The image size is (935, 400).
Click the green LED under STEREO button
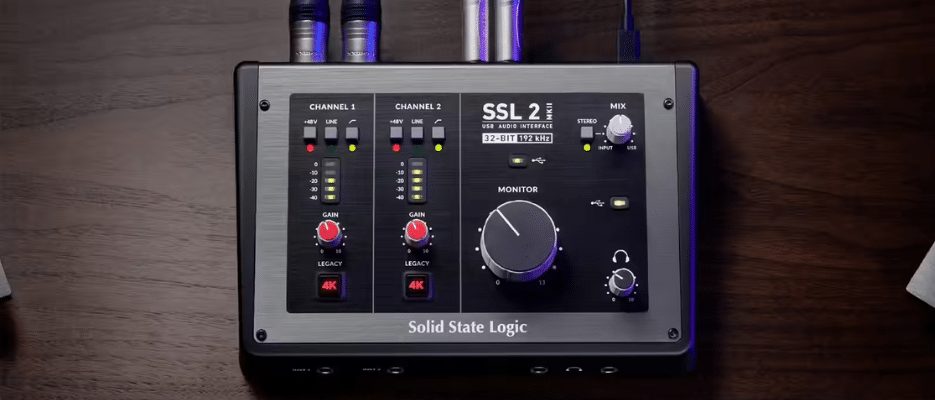pyautogui.click(x=587, y=147)
